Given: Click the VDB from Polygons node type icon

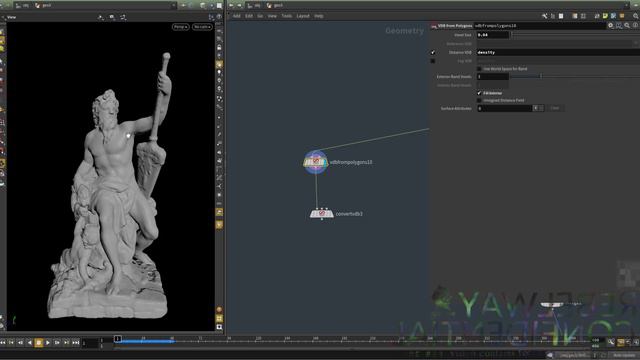Looking at the screenshot, I should 434,26.
